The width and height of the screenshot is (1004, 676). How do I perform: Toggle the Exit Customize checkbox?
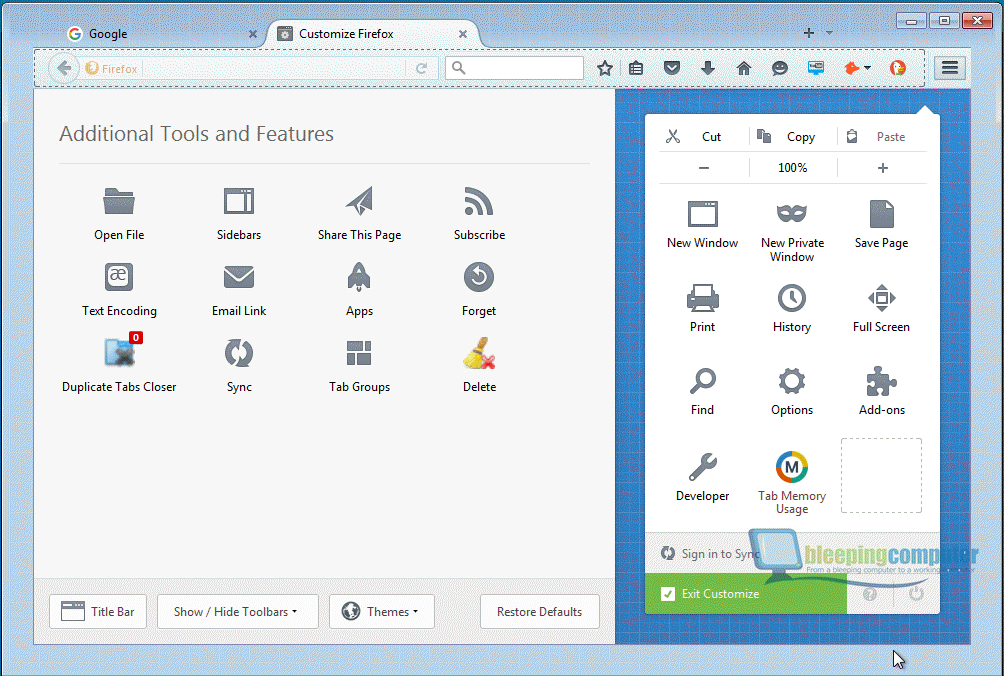coord(668,594)
